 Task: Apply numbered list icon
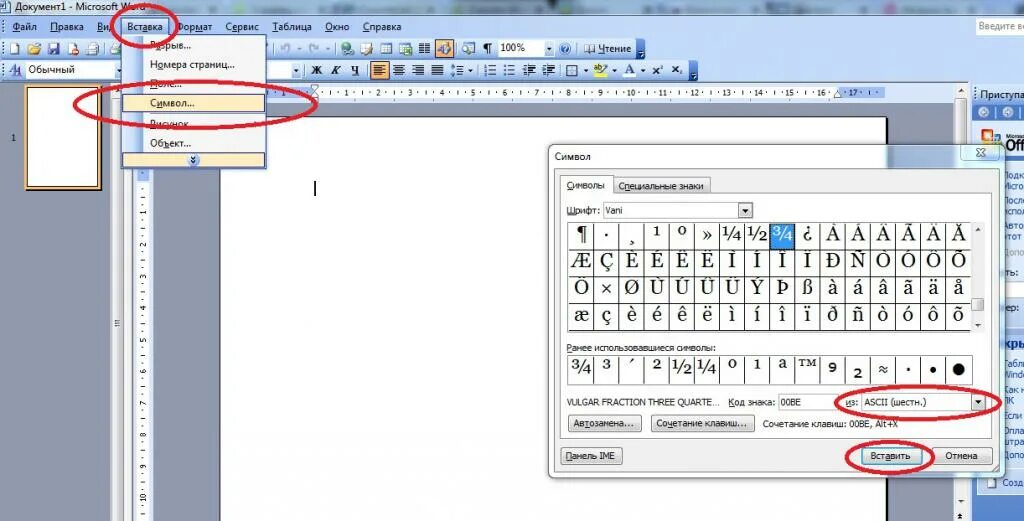[490, 70]
